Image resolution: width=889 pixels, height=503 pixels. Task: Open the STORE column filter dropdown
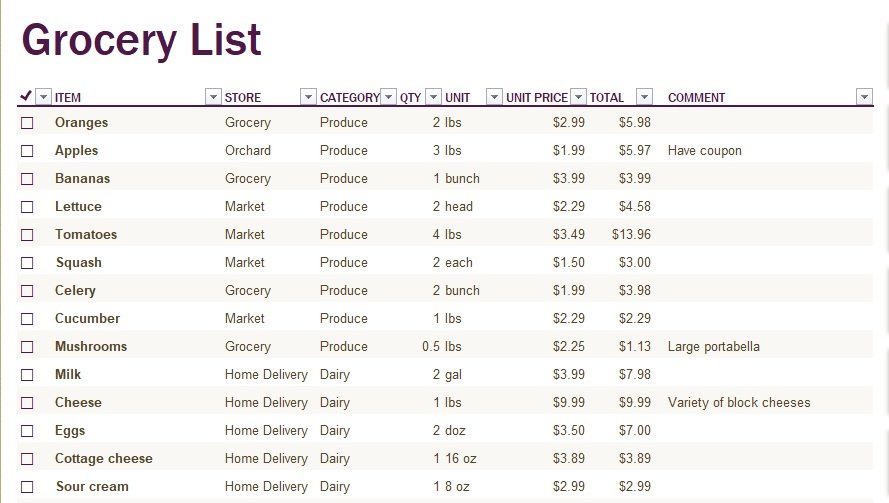click(x=308, y=97)
